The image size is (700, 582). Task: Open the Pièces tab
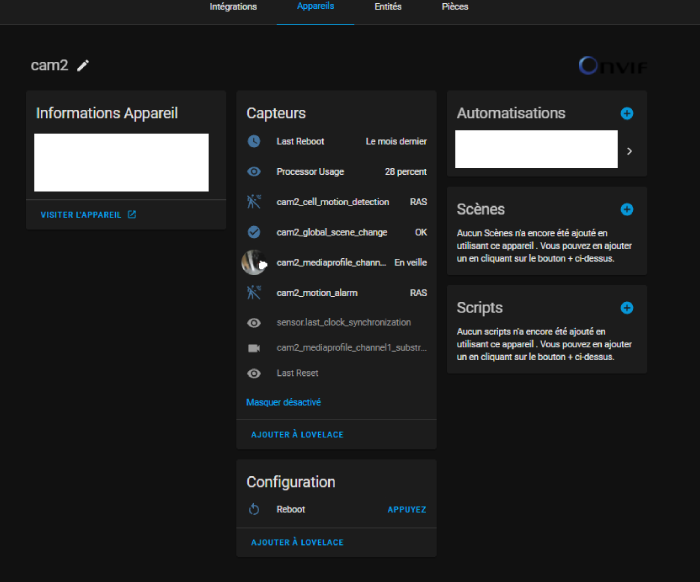[x=455, y=7]
